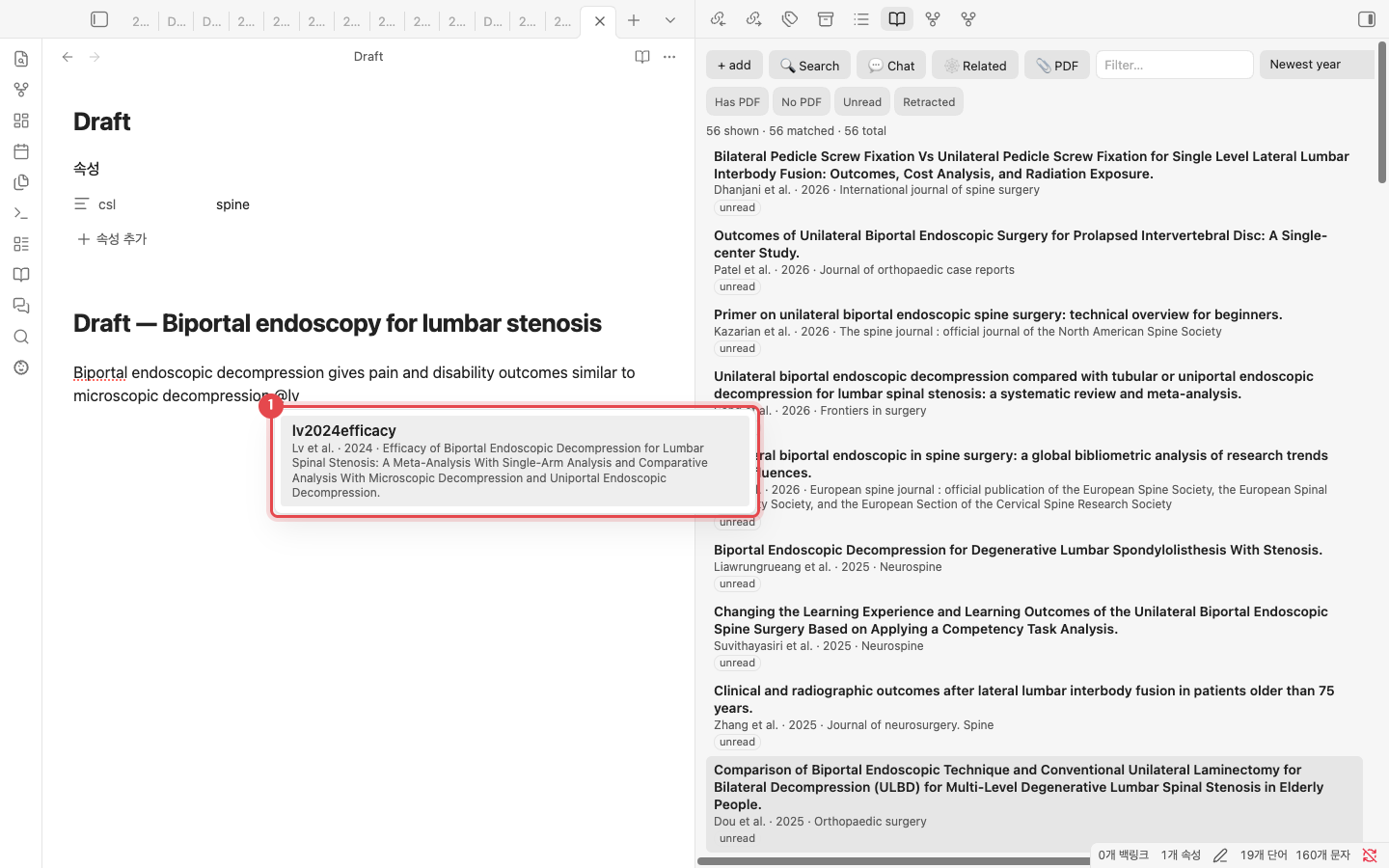Expand the tab list chevron

coord(670,20)
